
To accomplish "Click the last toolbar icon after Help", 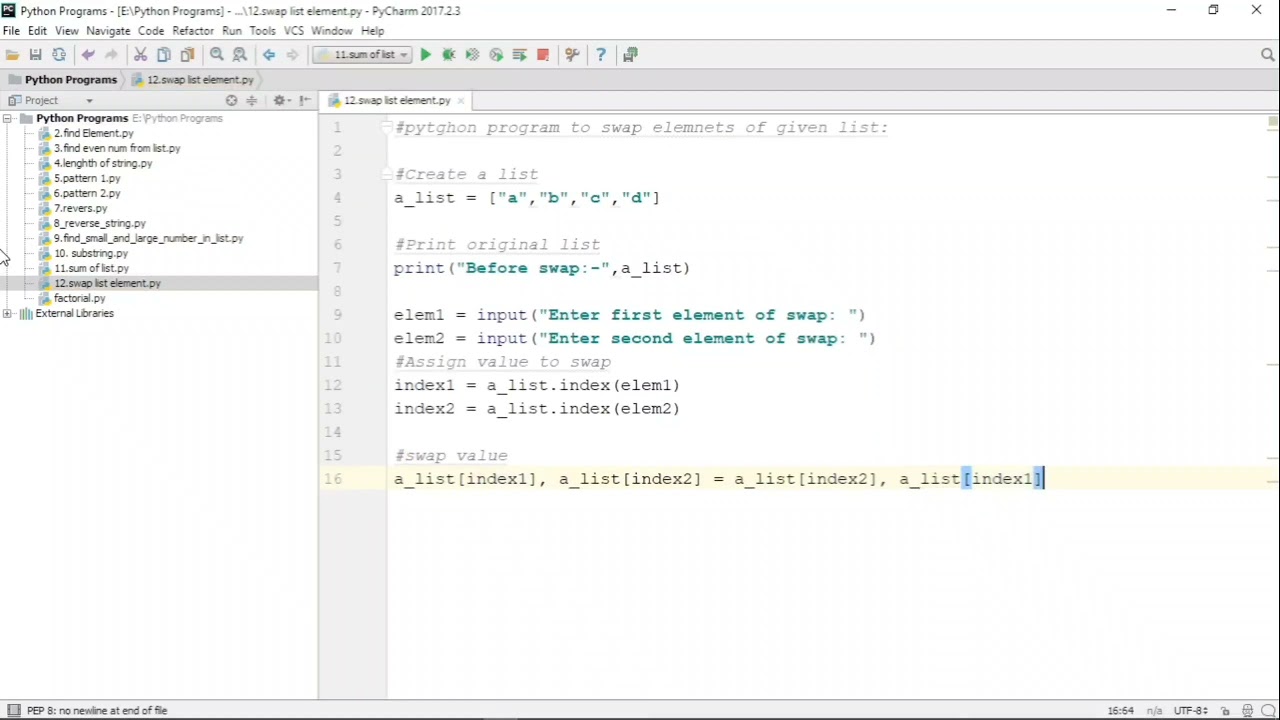I will [x=630, y=55].
